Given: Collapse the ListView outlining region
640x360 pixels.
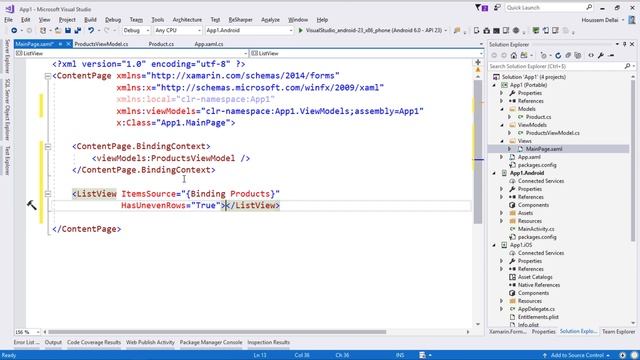Looking at the screenshot, I should tap(48, 194).
